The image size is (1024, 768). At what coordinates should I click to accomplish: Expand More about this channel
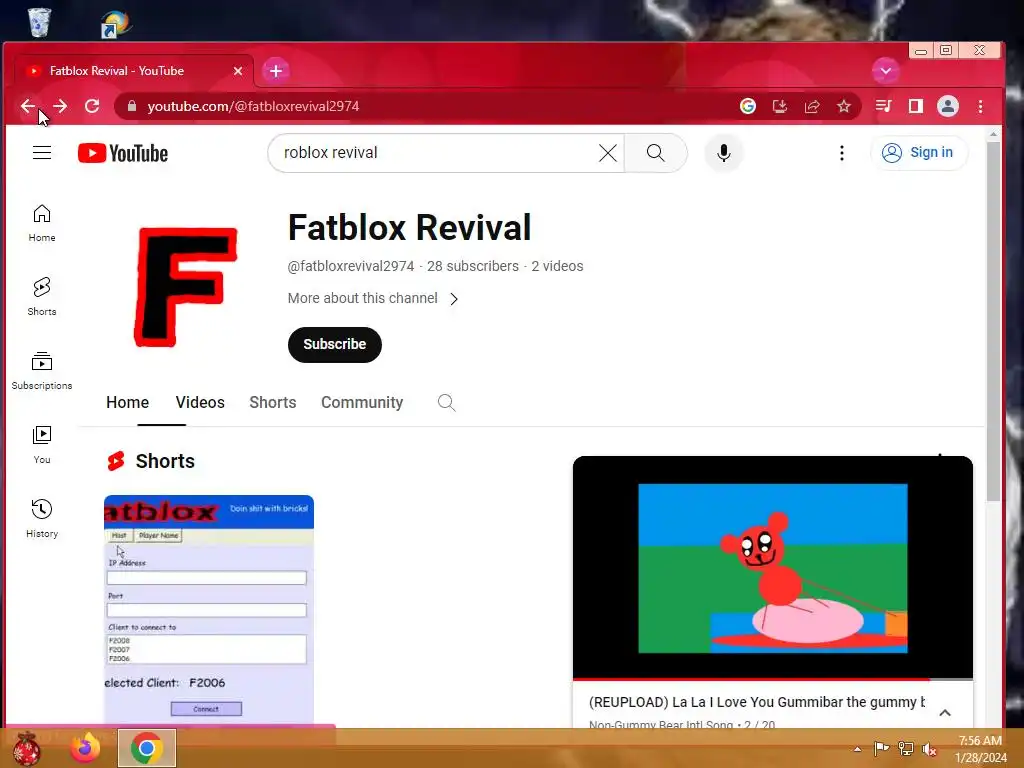tap(373, 298)
